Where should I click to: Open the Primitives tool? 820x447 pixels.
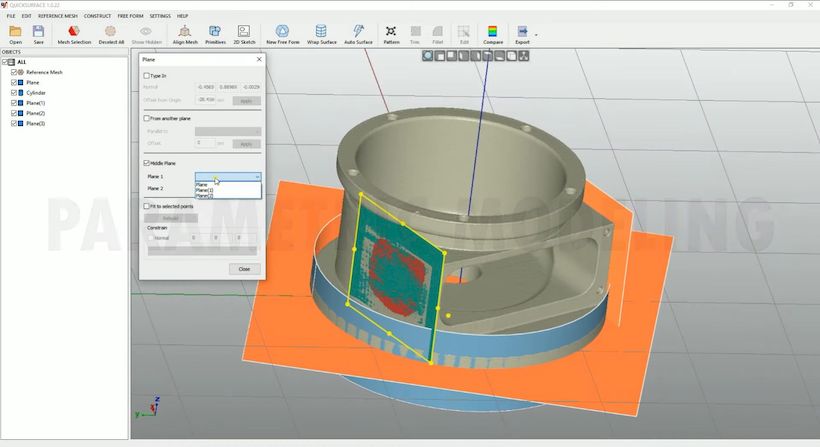(215, 34)
